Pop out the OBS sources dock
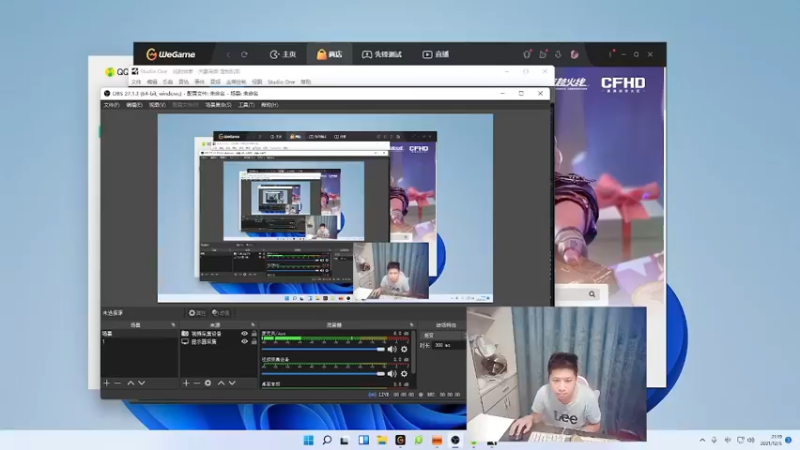This screenshot has width=800, height=450. [253, 325]
